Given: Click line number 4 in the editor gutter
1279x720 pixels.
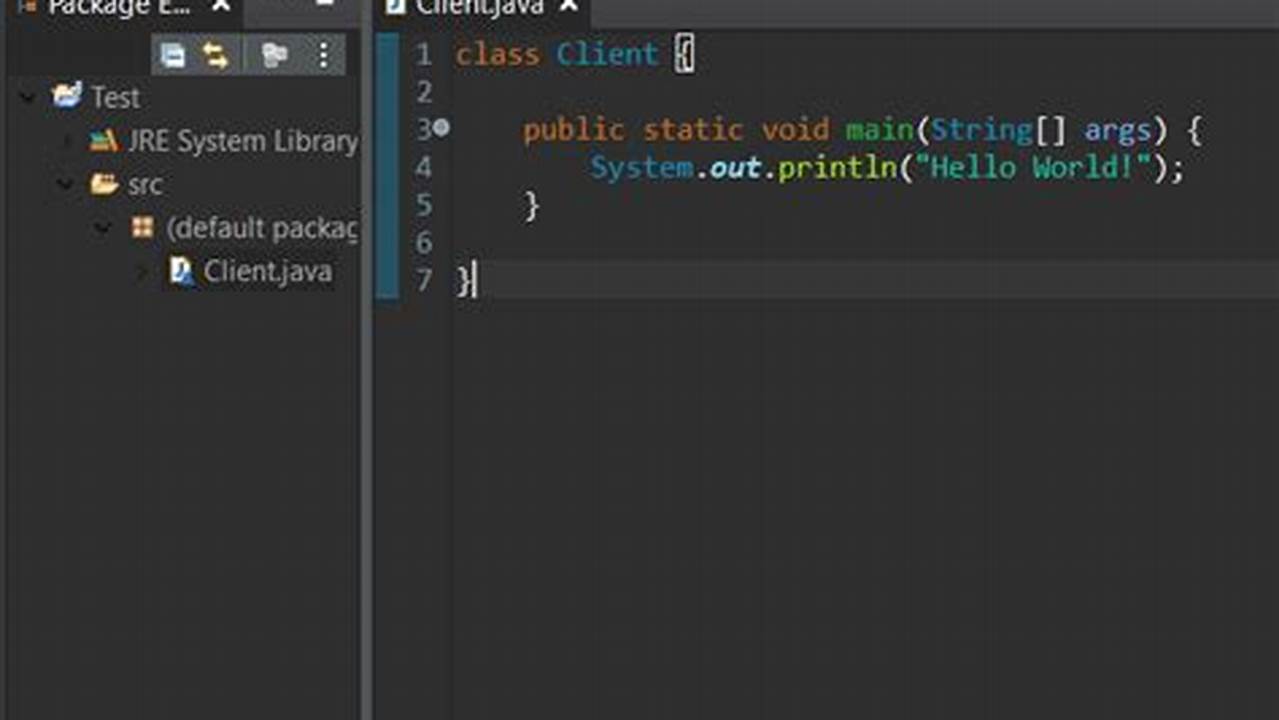Looking at the screenshot, I should [x=423, y=166].
